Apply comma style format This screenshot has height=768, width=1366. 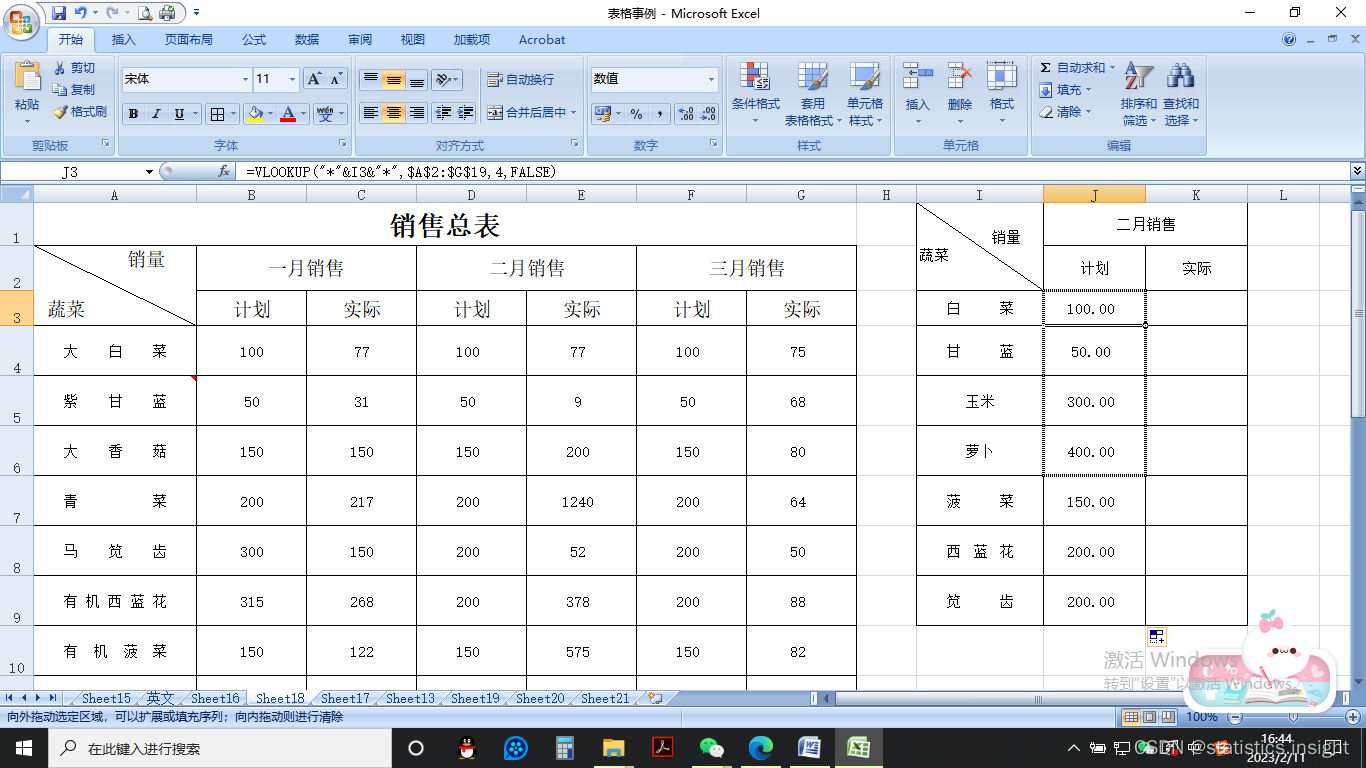pos(660,114)
